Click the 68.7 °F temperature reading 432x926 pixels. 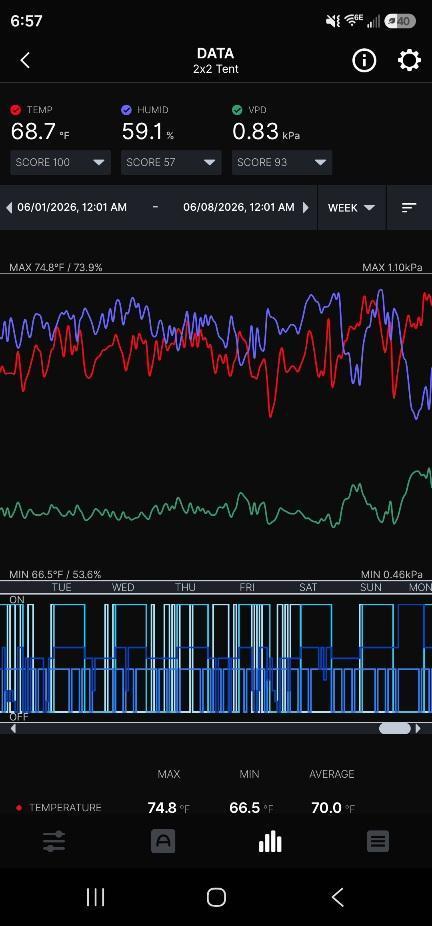click(x=40, y=132)
